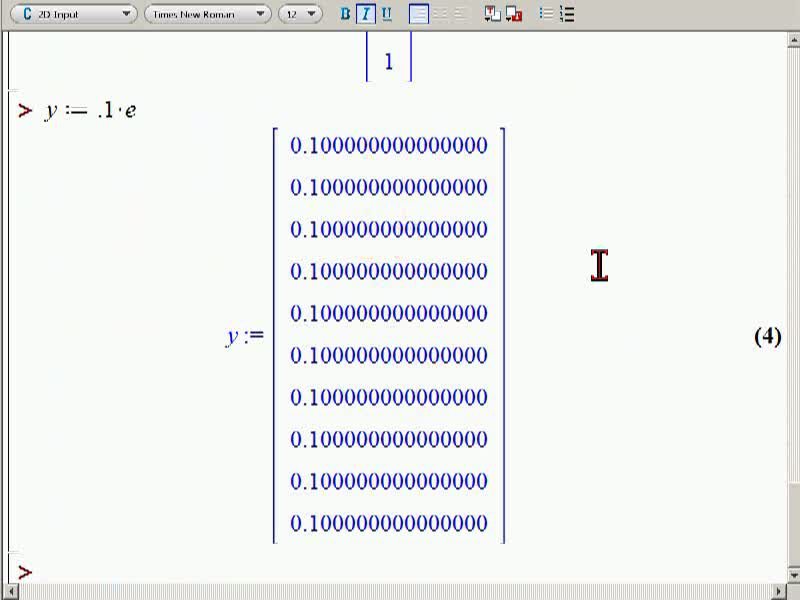Click vertical scrollbar up arrow
800x600 pixels.
(793, 39)
